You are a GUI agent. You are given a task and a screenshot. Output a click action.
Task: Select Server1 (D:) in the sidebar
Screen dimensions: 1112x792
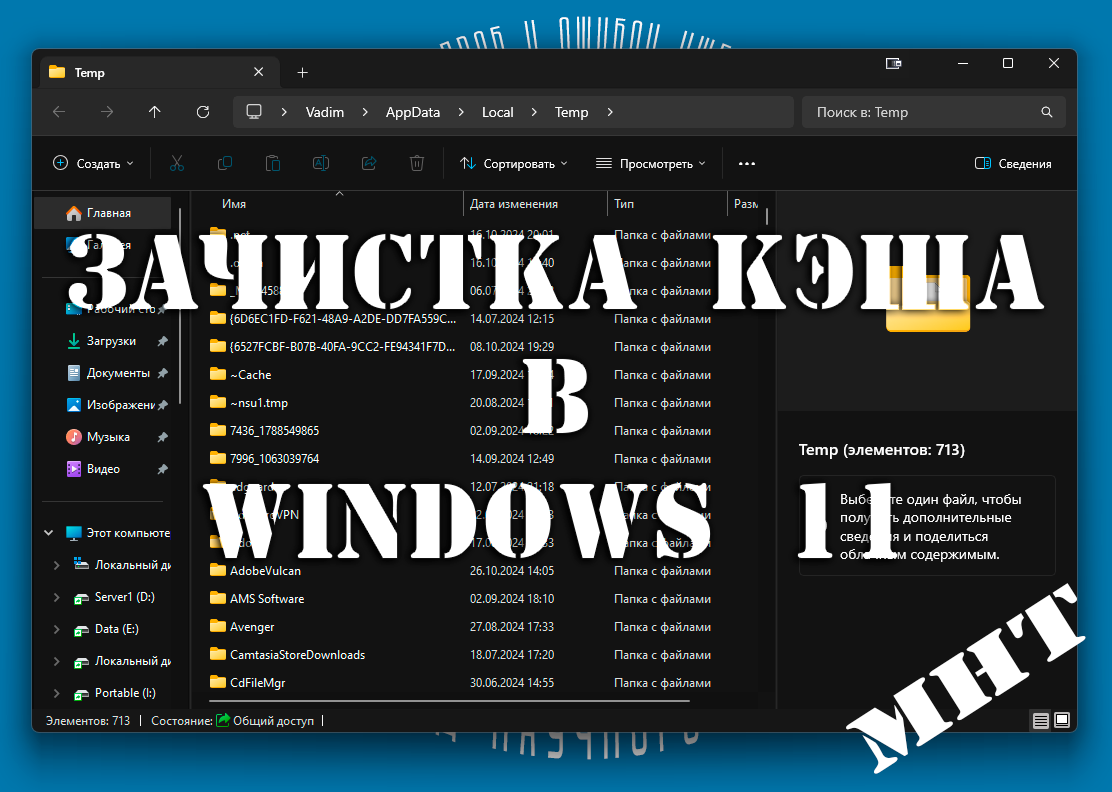pyautogui.click(x=124, y=597)
